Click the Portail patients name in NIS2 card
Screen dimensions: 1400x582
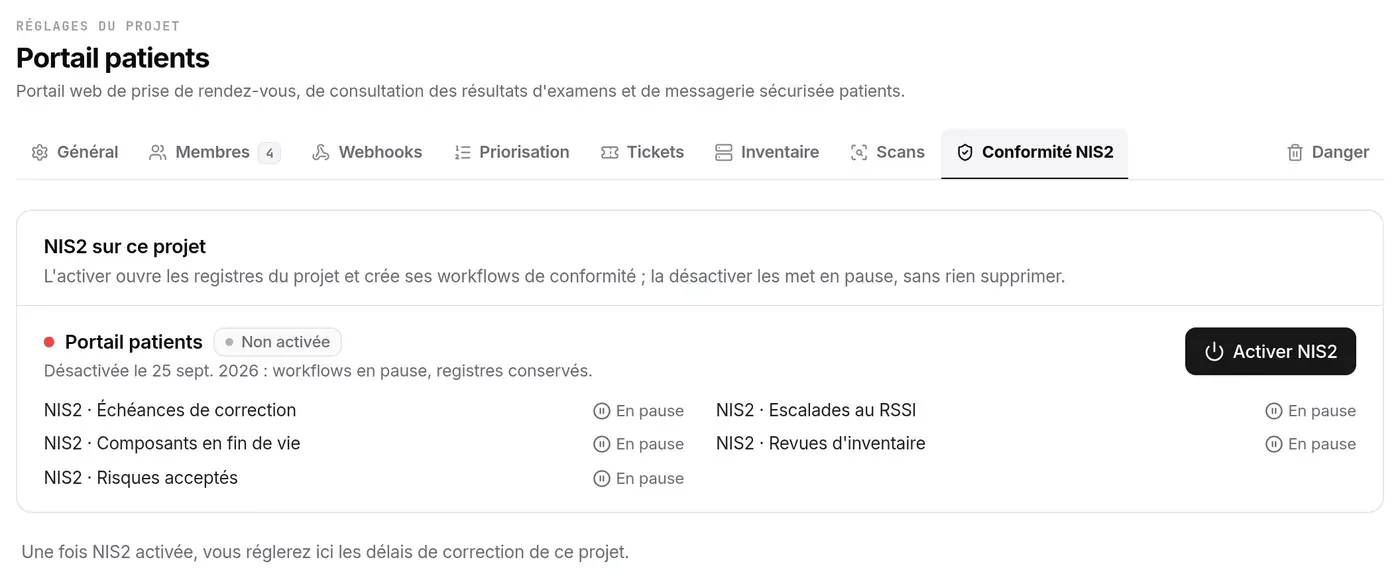134,342
